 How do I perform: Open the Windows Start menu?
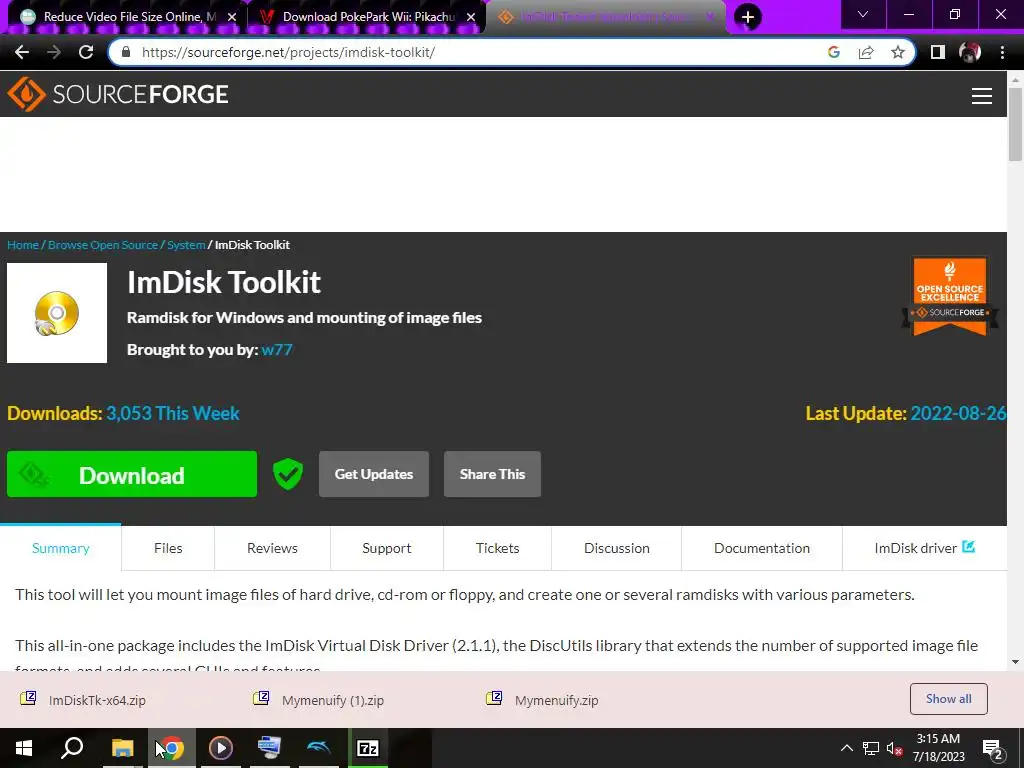point(24,748)
